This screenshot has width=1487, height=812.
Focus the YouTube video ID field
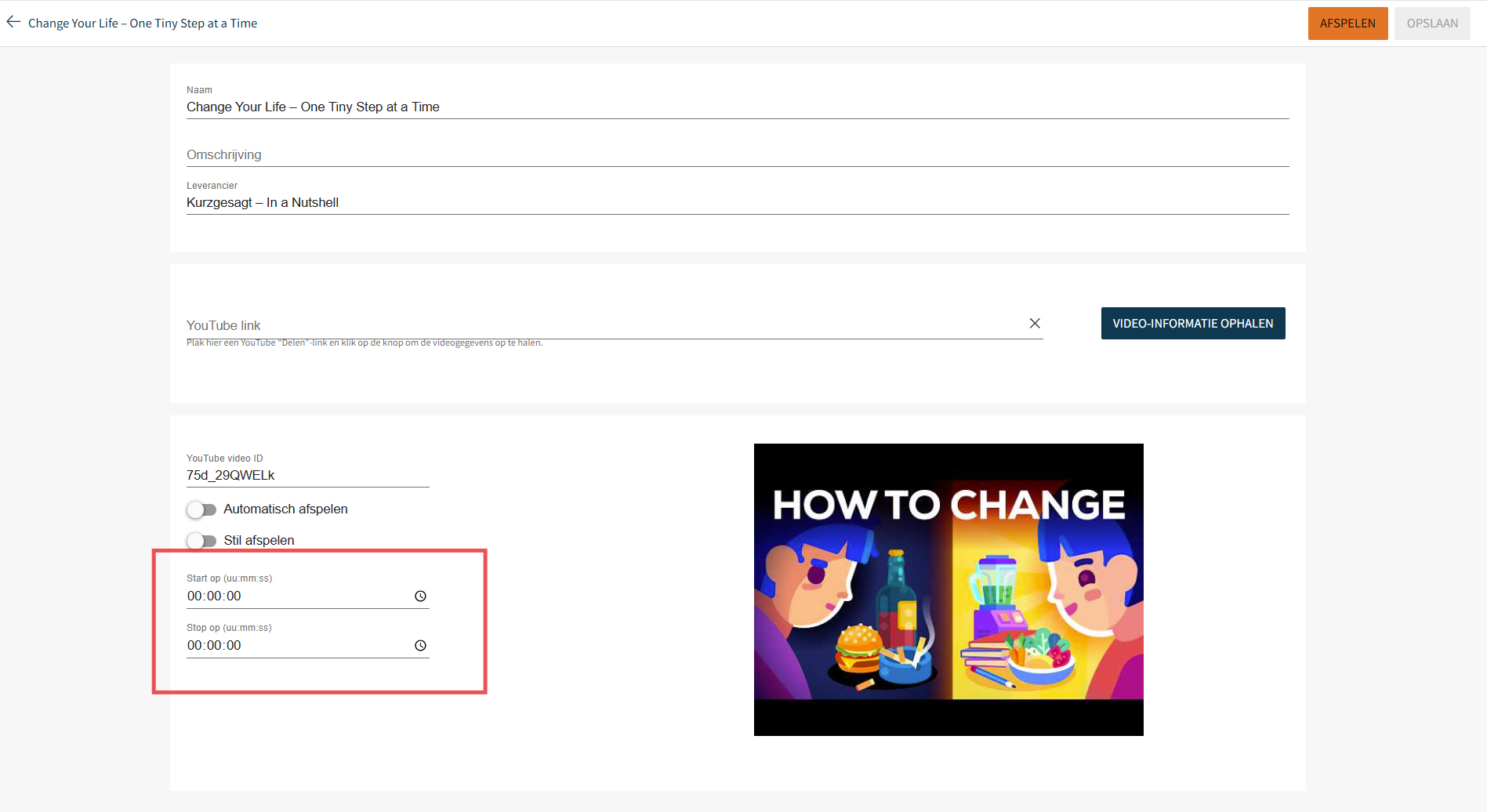click(307, 476)
